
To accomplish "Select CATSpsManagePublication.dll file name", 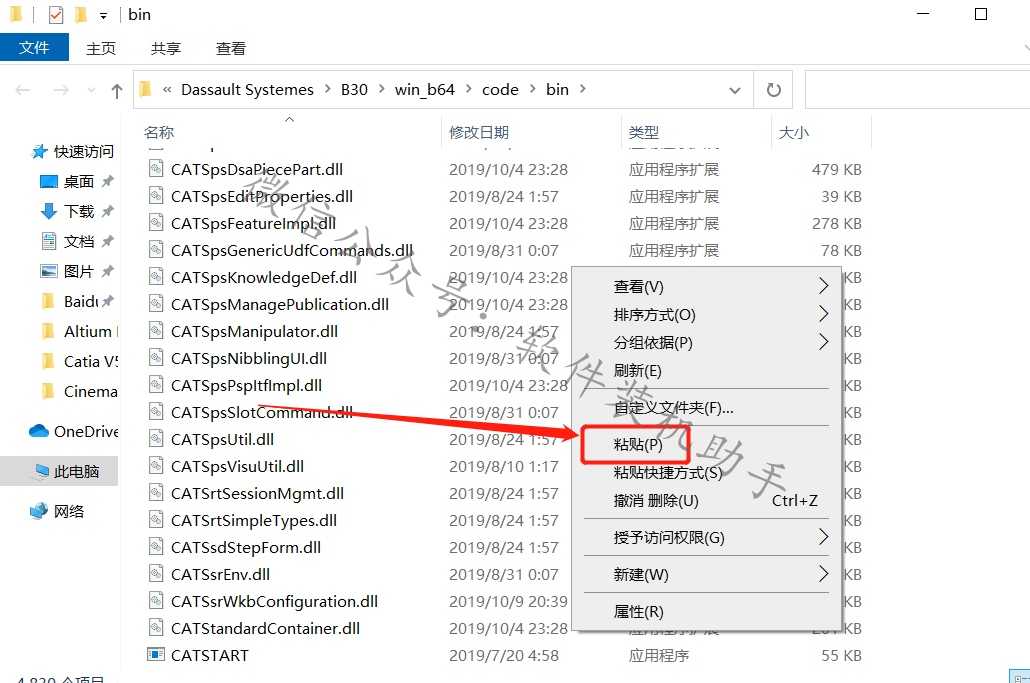I will tap(280, 304).
